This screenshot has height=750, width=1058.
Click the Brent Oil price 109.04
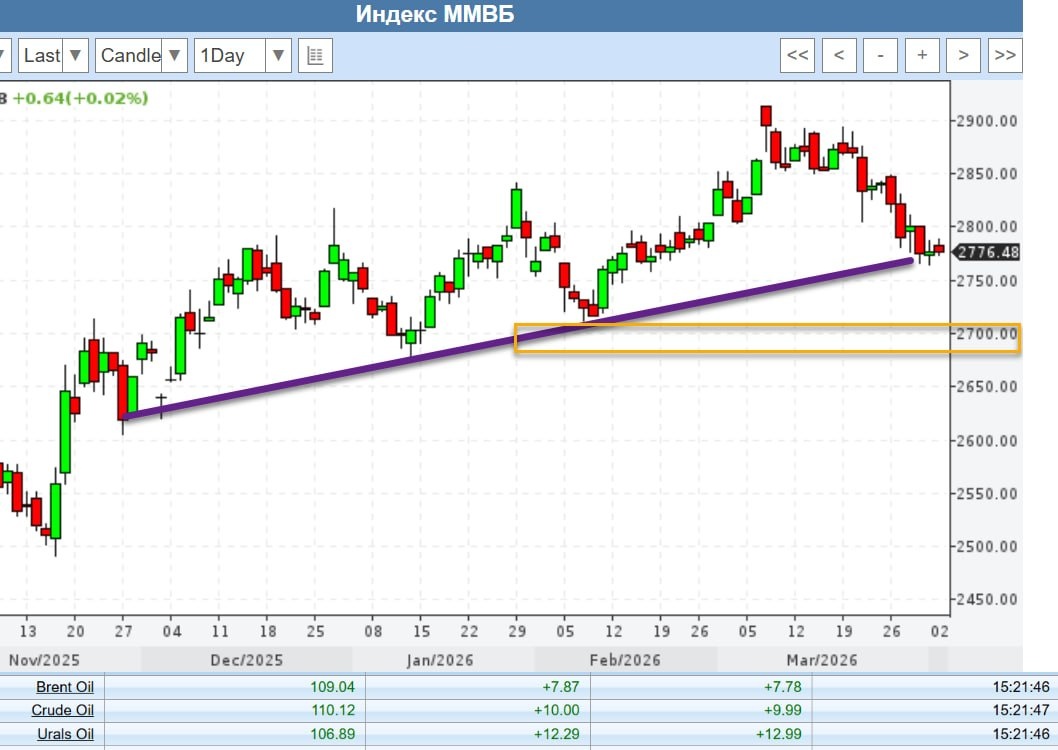click(x=332, y=687)
